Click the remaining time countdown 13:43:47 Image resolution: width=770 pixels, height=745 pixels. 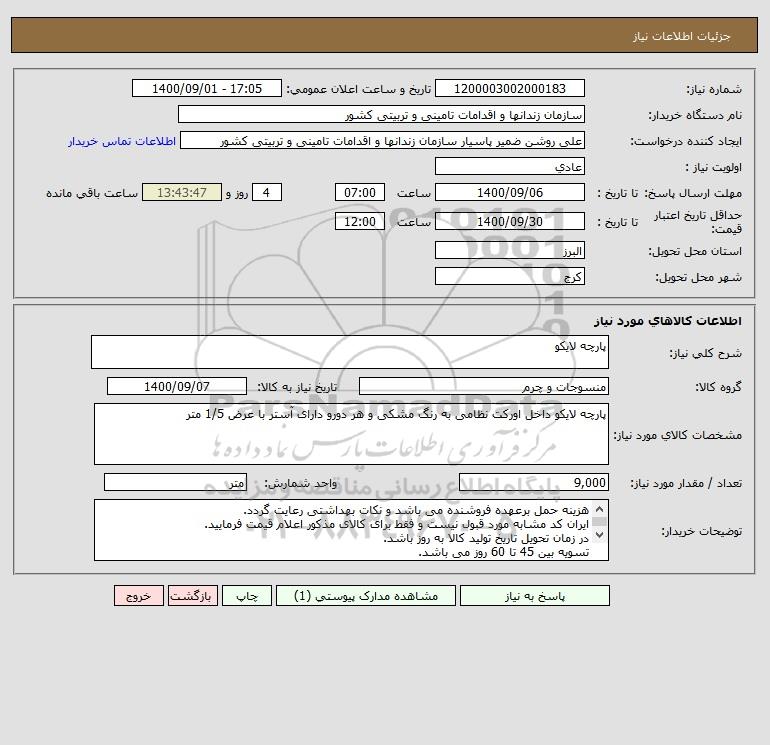click(x=182, y=193)
